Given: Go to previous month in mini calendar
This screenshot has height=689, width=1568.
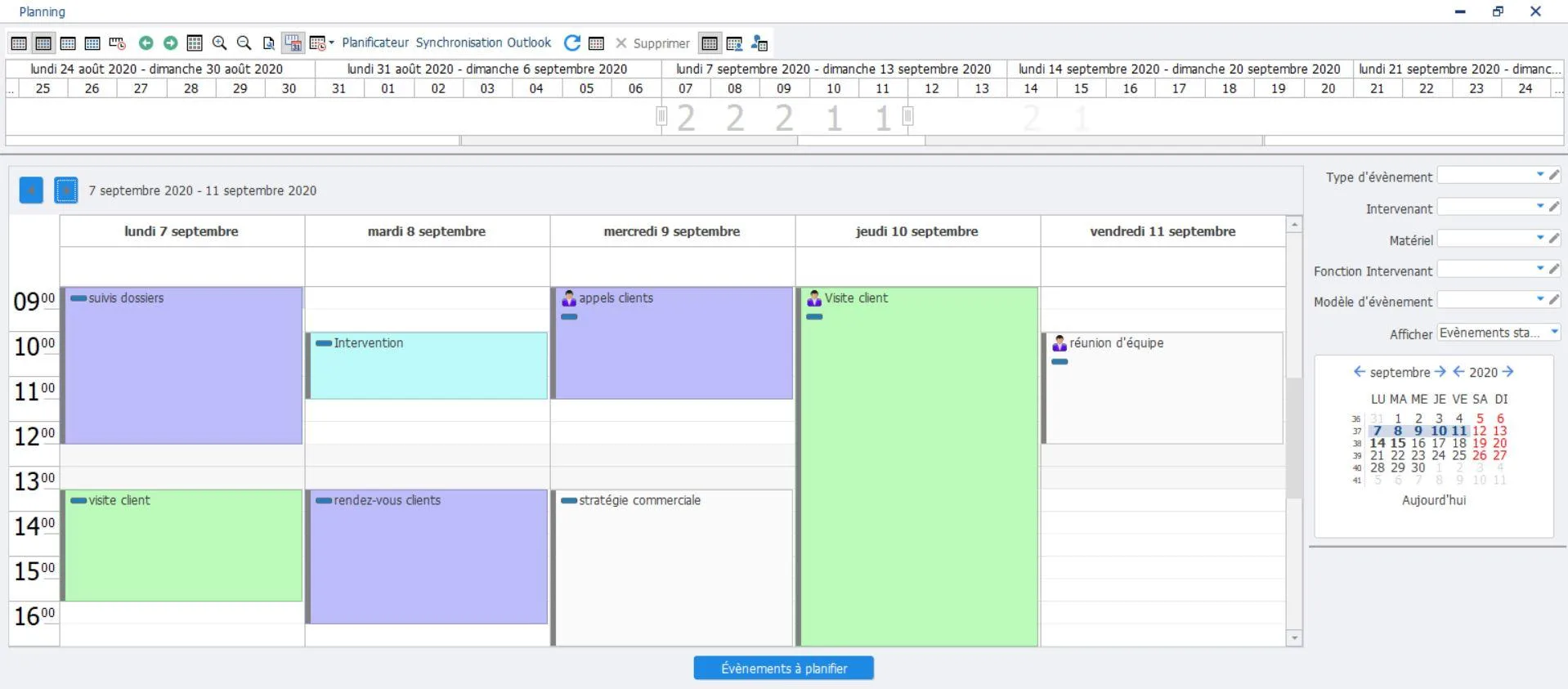Looking at the screenshot, I should click(x=1359, y=372).
